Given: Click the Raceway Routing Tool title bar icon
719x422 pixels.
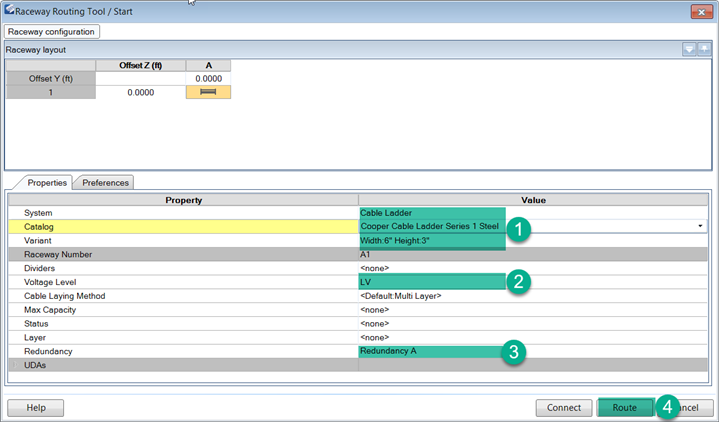Looking at the screenshot, I should [9, 10].
